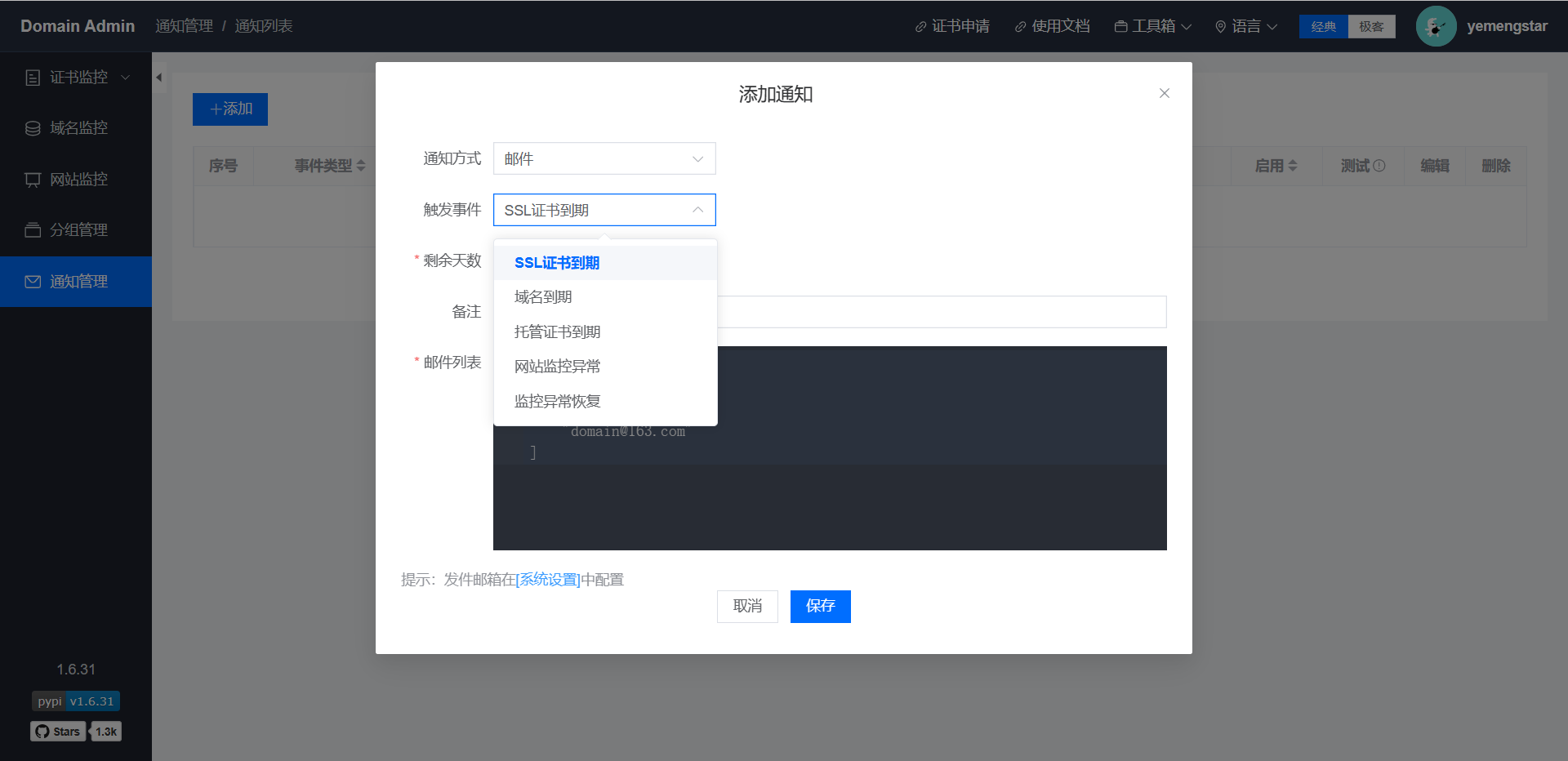Open the user avatar picture
The width and height of the screenshot is (1568, 761).
pos(1435,26)
